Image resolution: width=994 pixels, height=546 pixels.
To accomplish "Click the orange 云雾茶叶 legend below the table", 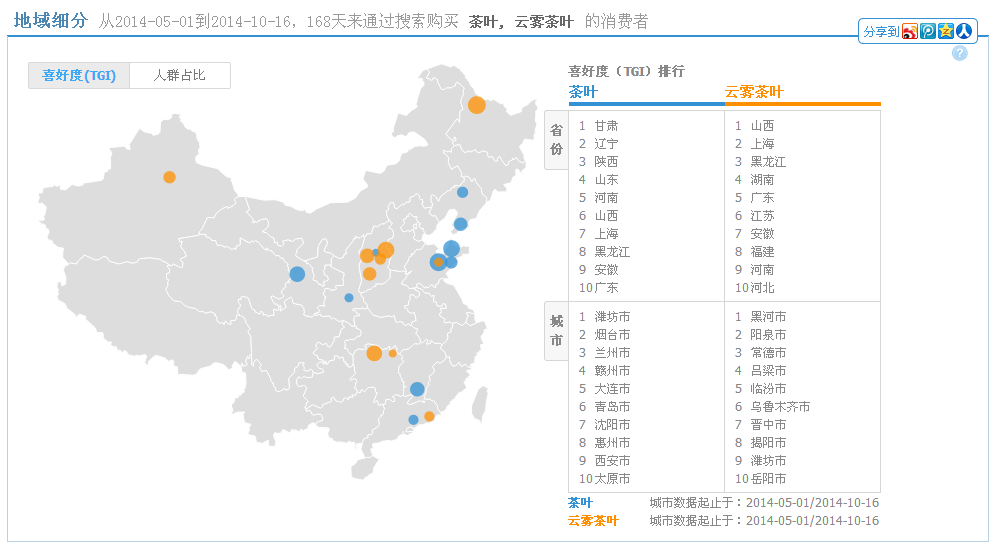I will pyautogui.click(x=593, y=521).
